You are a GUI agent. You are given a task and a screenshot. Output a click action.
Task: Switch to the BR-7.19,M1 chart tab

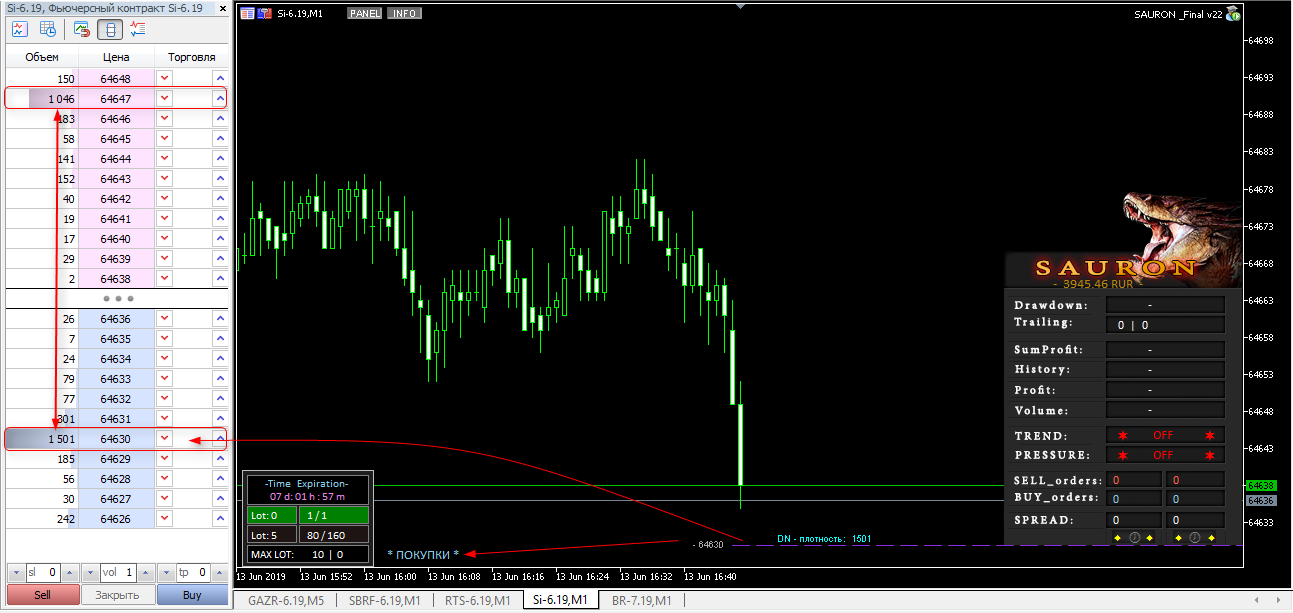[x=641, y=601]
